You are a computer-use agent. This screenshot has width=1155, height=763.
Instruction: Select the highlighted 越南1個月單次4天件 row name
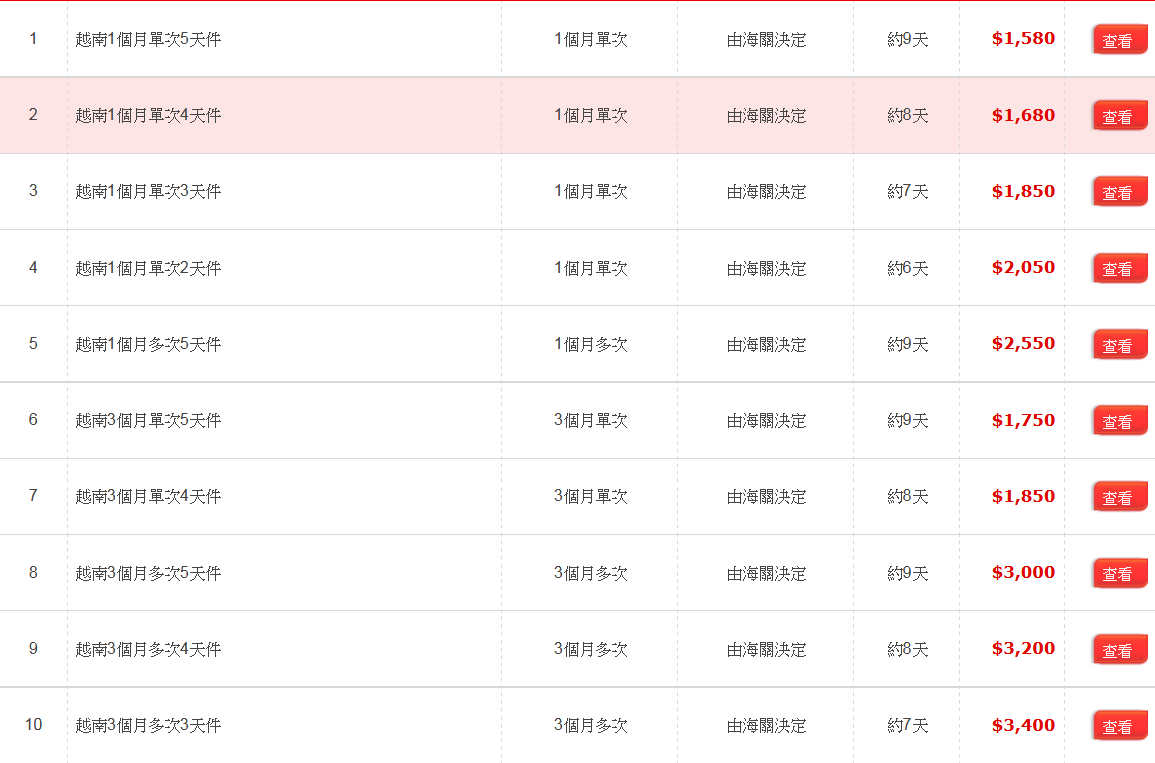click(x=148, y=115)
